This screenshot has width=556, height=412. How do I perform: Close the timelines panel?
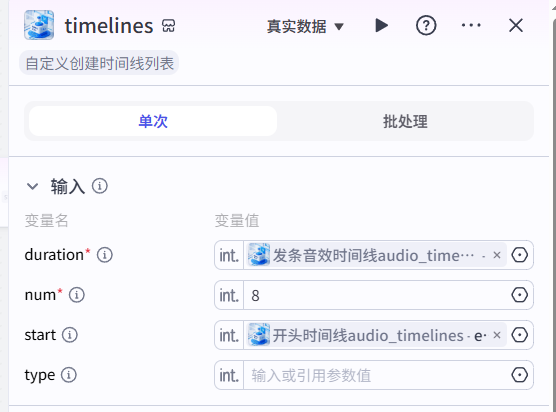click(516, 26)
